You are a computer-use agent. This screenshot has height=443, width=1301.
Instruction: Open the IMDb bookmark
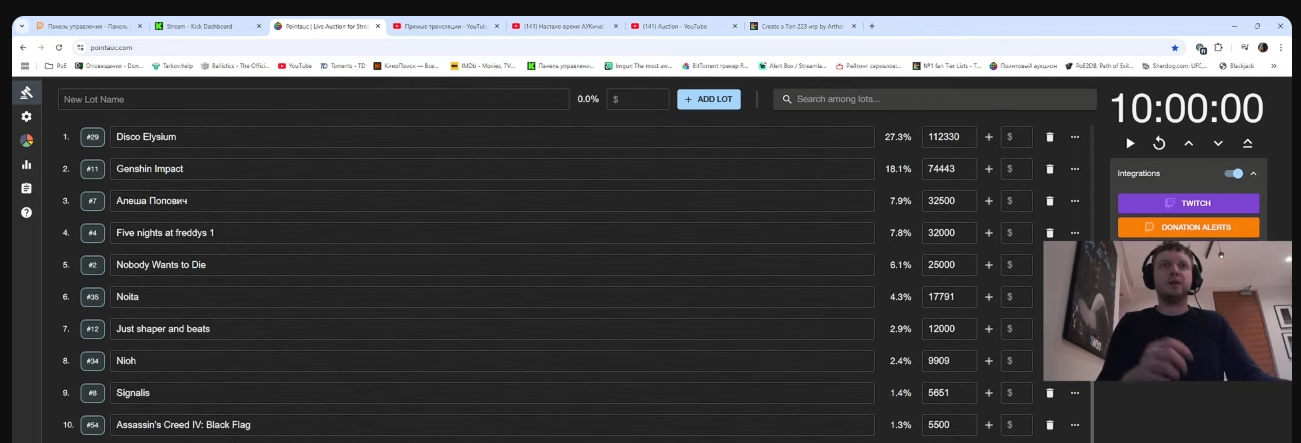point(483,65)
